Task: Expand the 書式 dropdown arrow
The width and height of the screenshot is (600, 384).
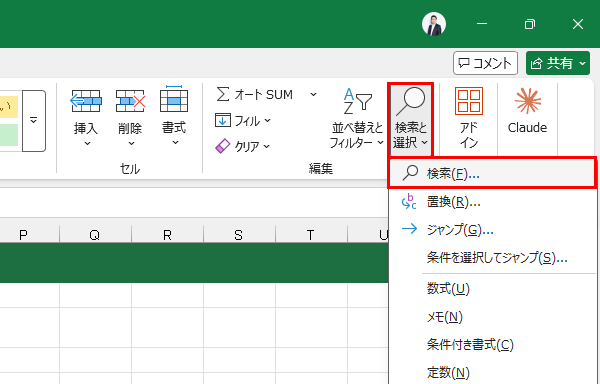Action: [175, 143]
